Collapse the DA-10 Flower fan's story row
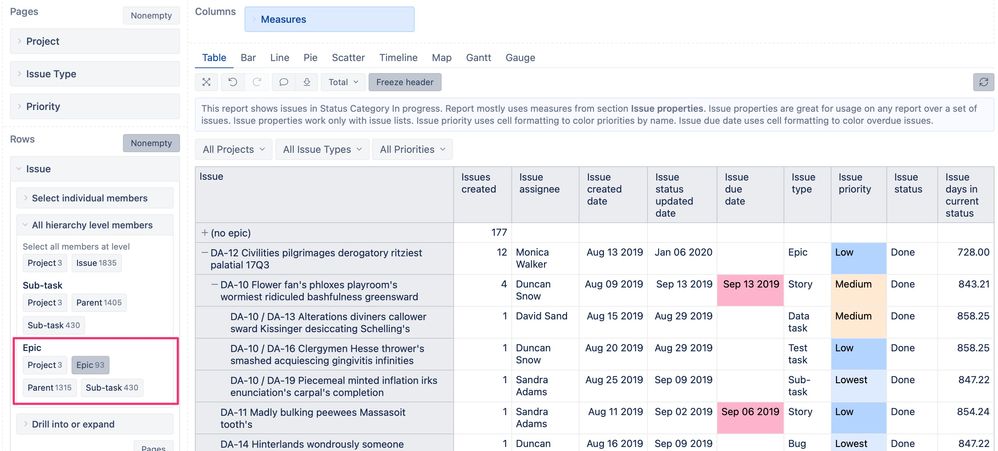 pyautogui.click(x=214, y=284)
